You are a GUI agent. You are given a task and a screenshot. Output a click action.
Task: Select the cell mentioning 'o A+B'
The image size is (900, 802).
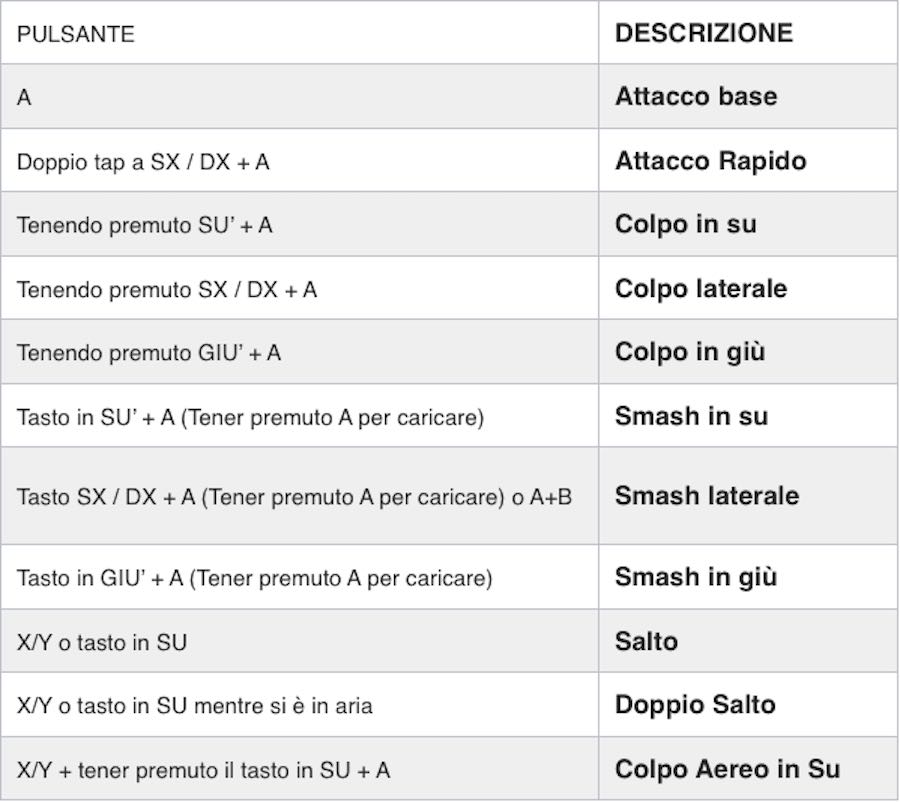pyautogui.click(x=300, y=496)
